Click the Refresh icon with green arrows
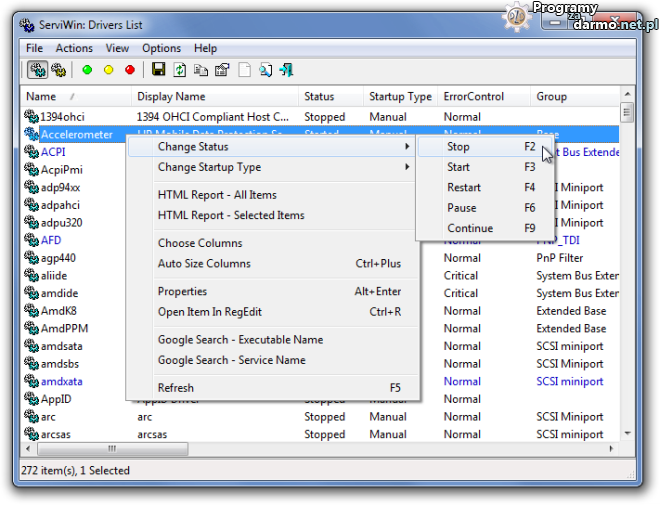The height and width of the screenshot is (505, 660). (180, 70)
